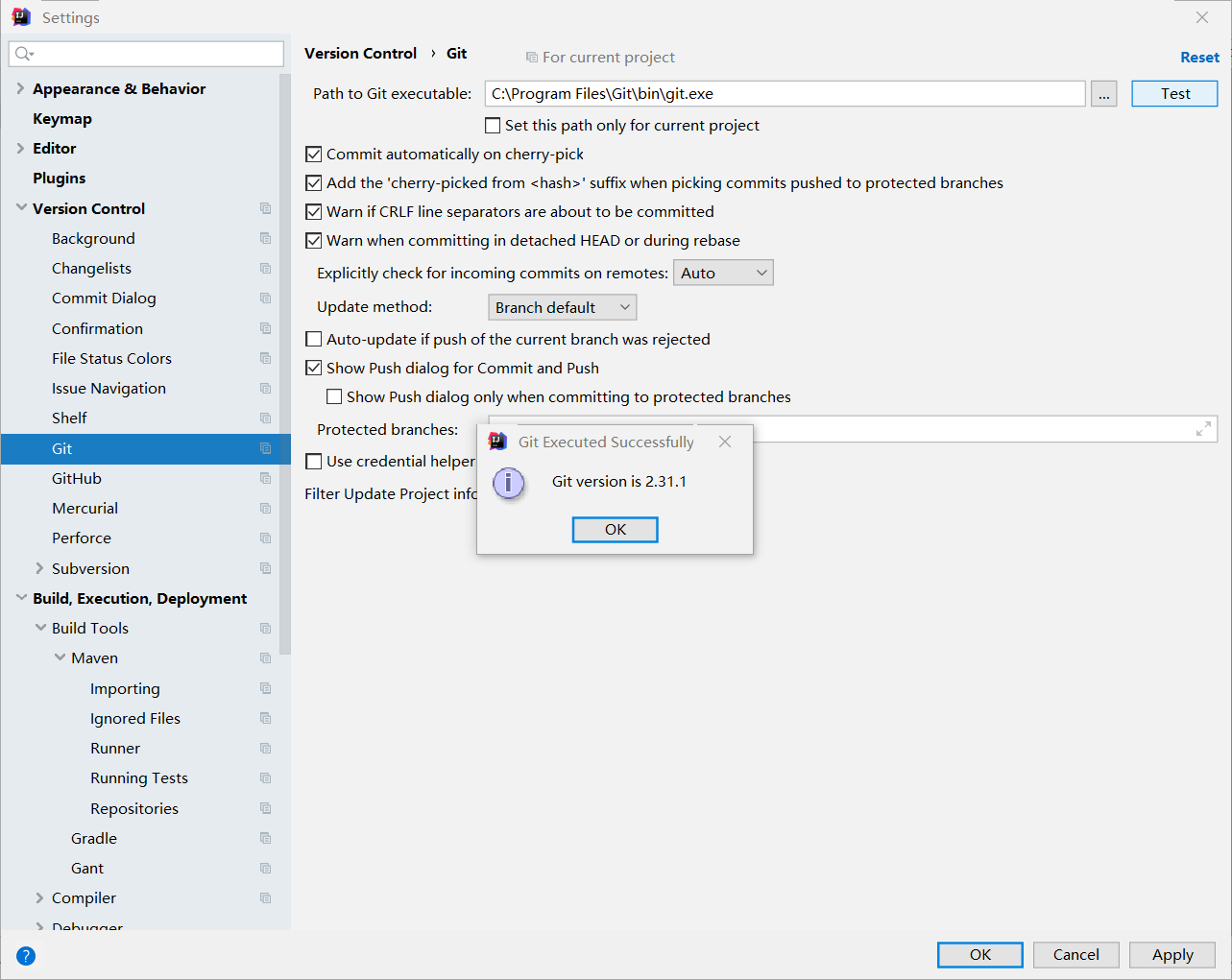
Task: Click the project icon beside Importing row
Action: tap(266, 688)
